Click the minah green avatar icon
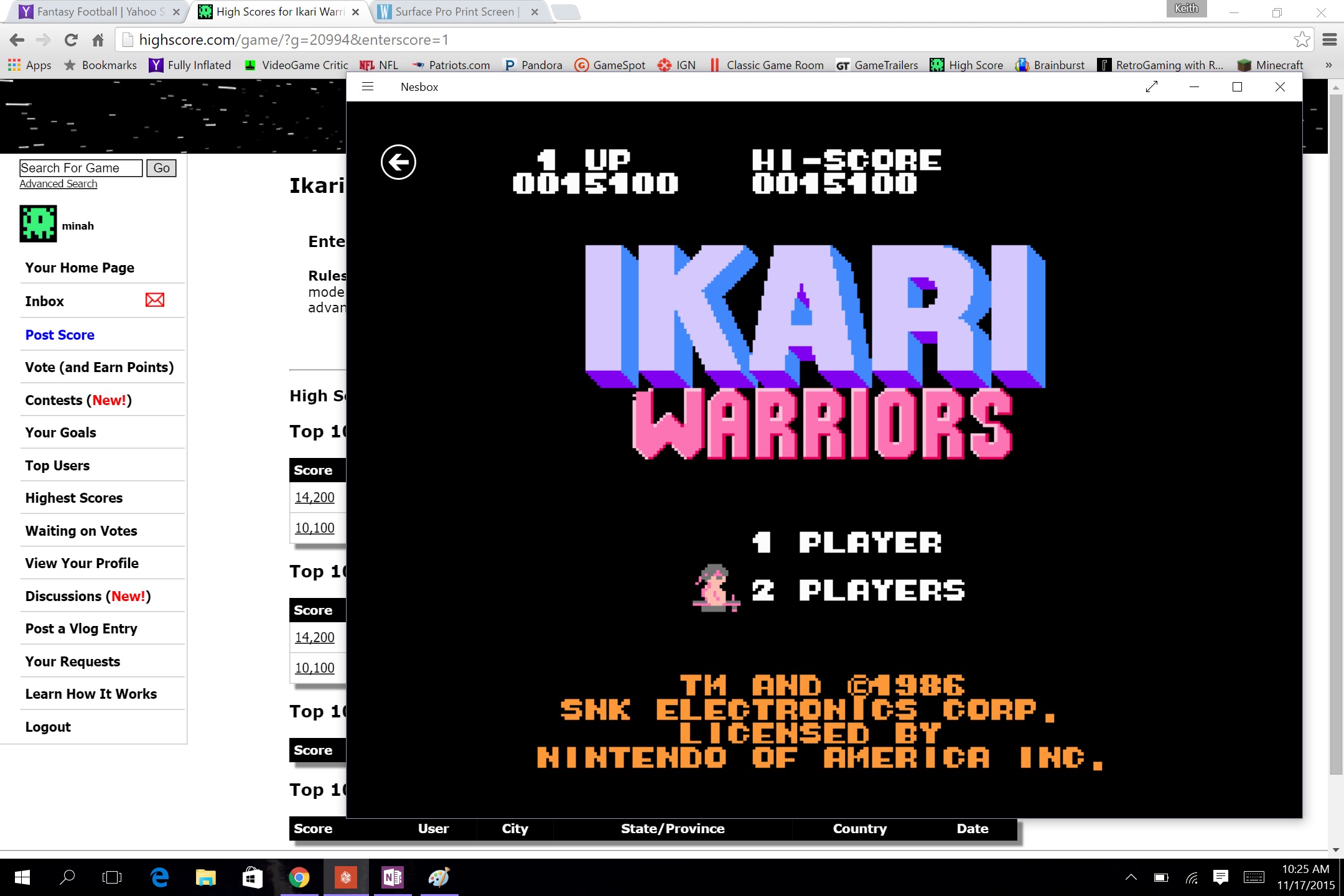The width and height of the screenshot is (1344, 896). [x=38, y=224]
